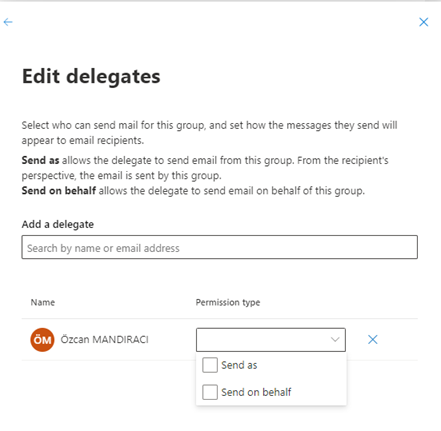This screenshot has width=441, height=431.
Task: Click the Name column header
Action: pos(43,302)
